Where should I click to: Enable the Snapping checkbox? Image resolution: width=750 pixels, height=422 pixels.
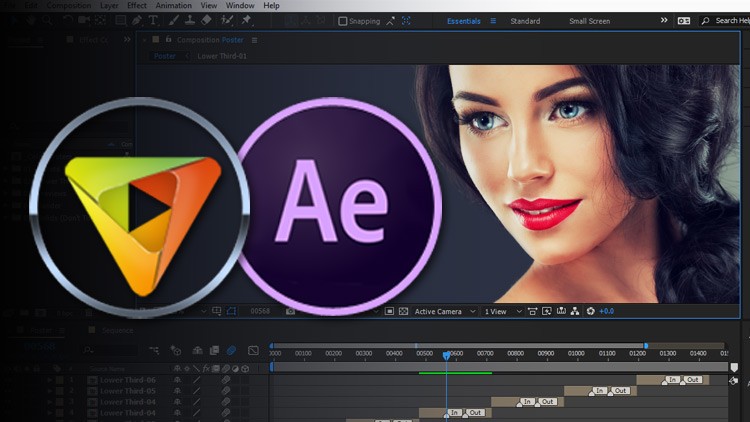pos(342,21)
